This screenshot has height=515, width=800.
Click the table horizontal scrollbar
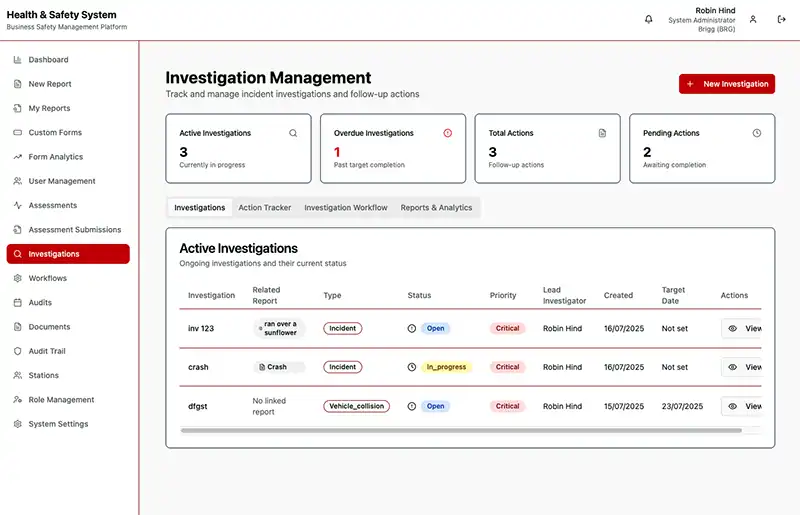click(x=461, y=431)
